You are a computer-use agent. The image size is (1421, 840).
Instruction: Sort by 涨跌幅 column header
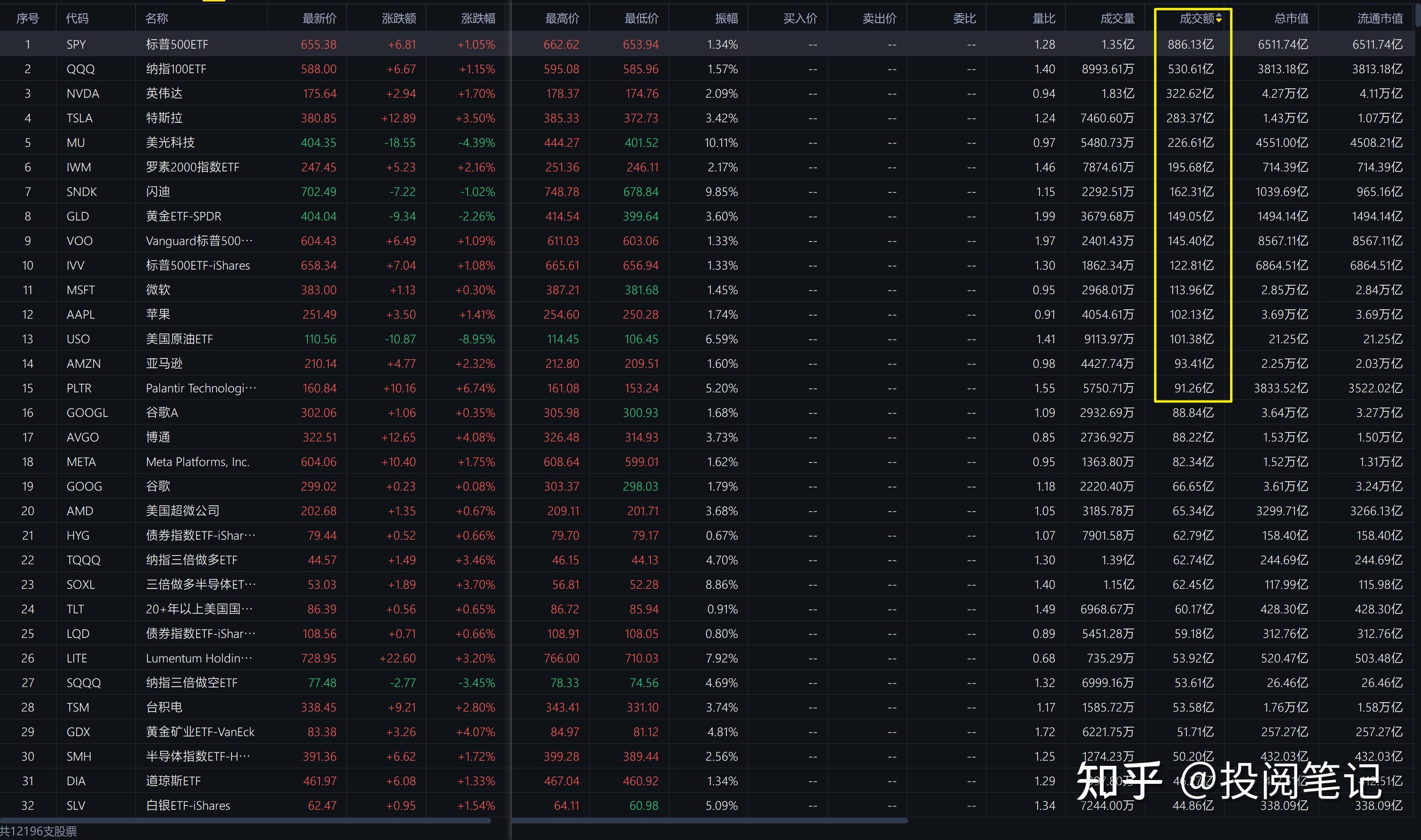point(478,19)
